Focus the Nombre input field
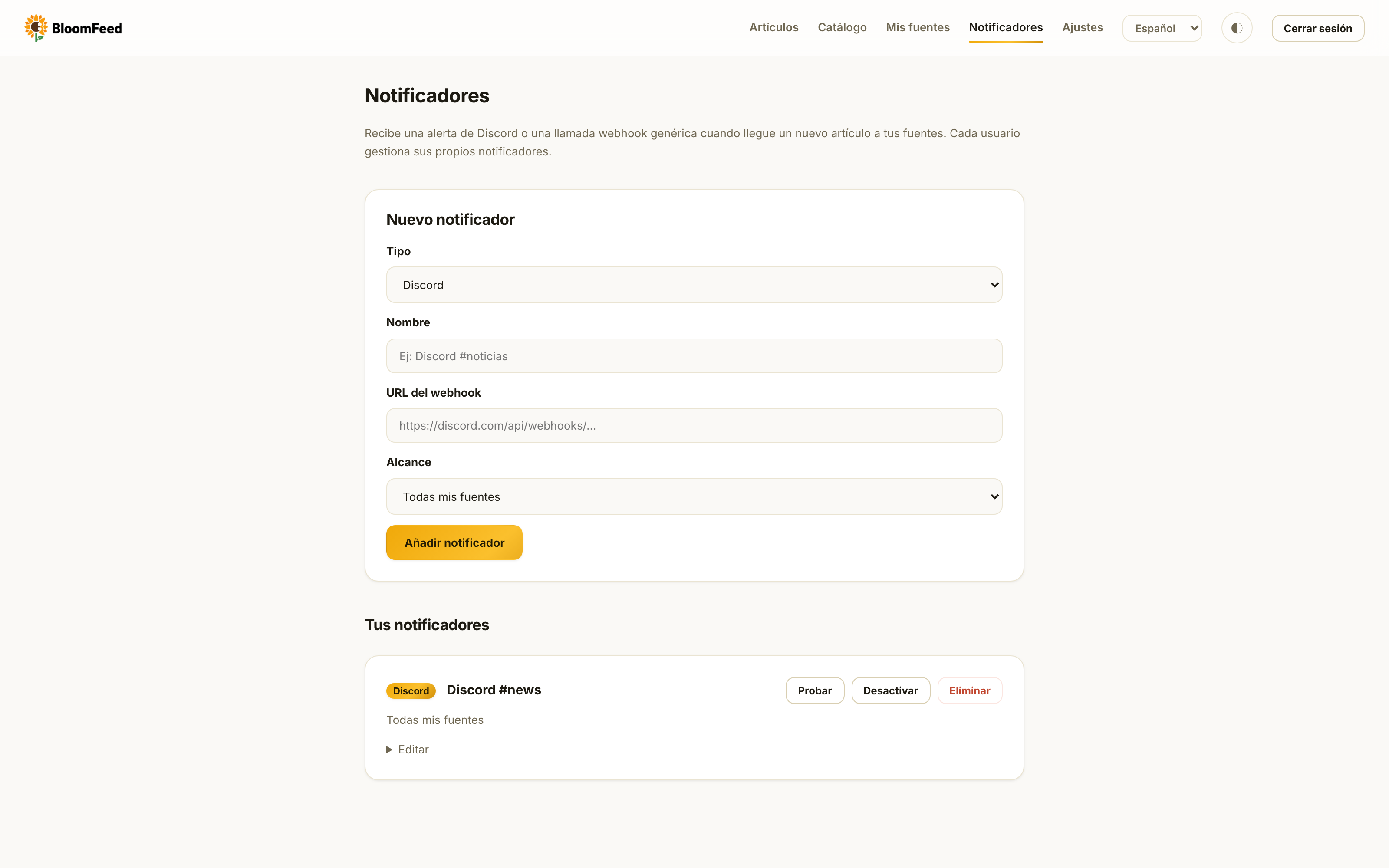This screenshot has height=868, width=1389. (694, 356)
